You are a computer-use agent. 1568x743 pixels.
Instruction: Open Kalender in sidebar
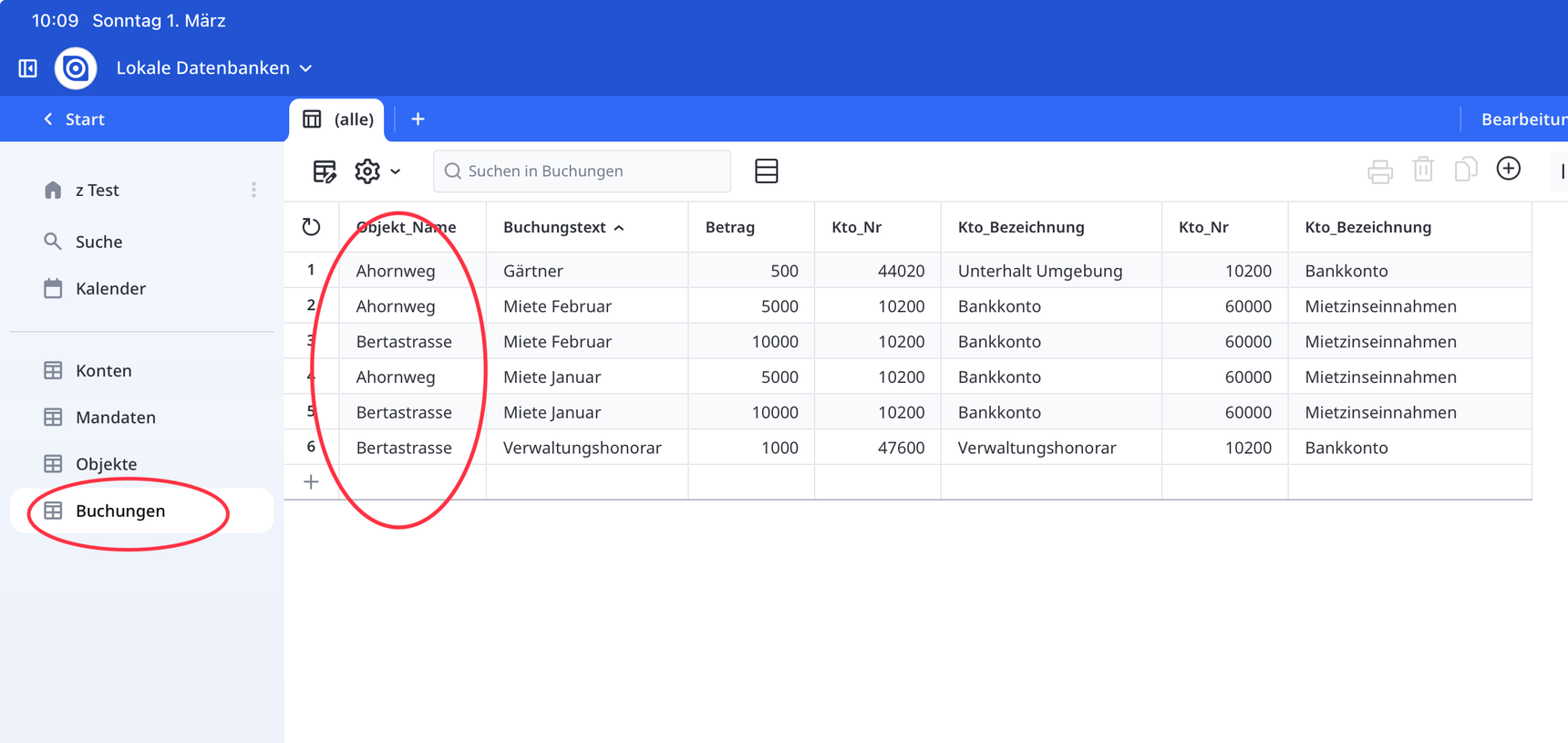tap(109, 288)
